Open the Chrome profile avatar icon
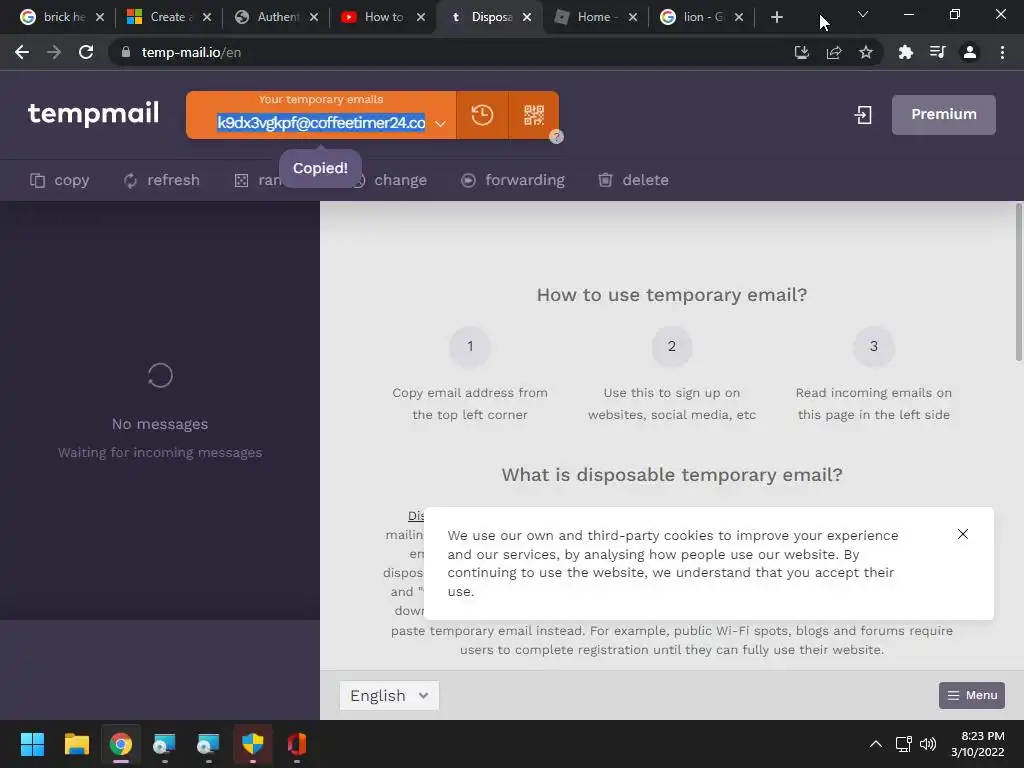 [970, 52]
